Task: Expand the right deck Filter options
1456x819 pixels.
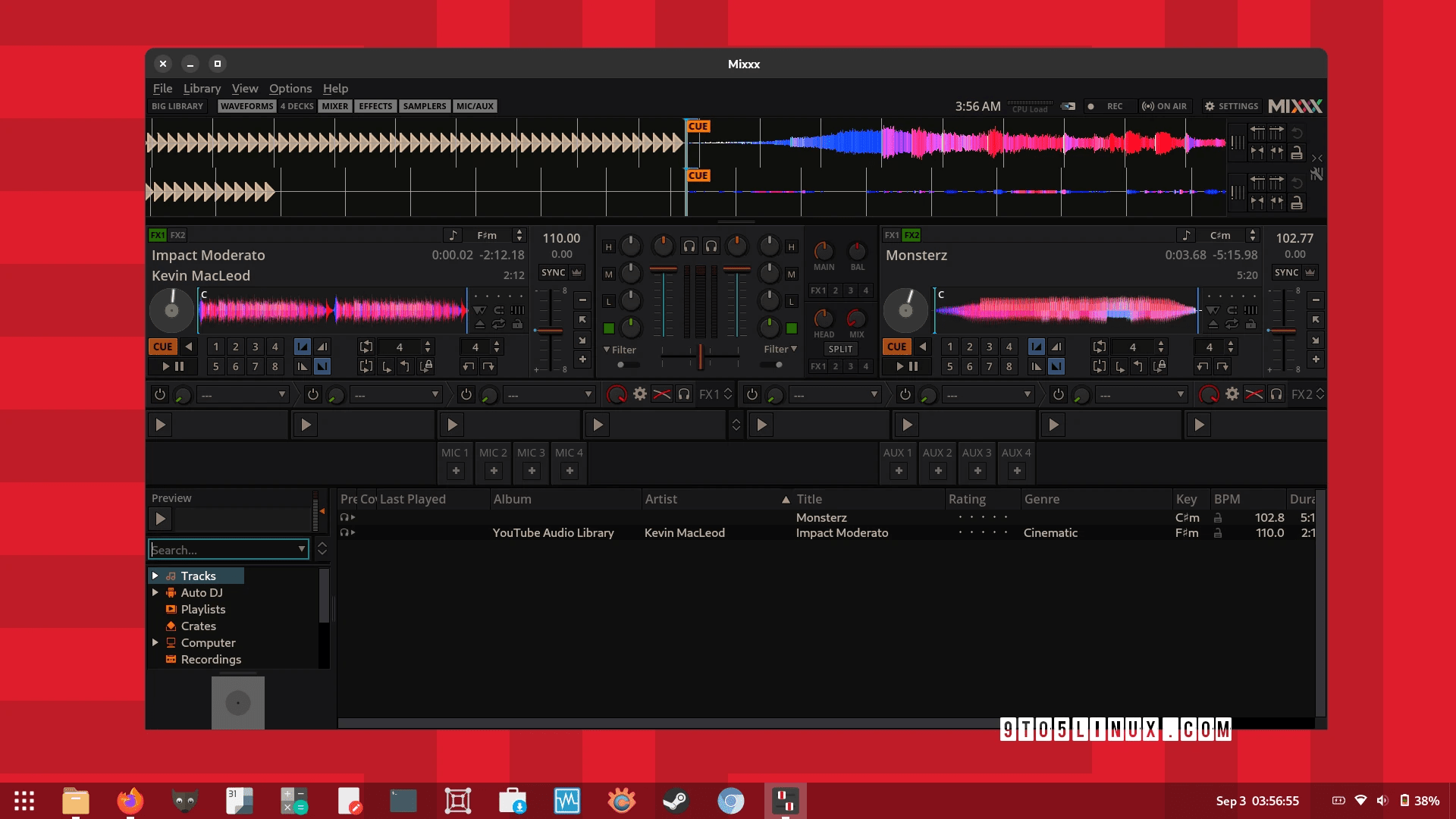Action: [793, 349]
